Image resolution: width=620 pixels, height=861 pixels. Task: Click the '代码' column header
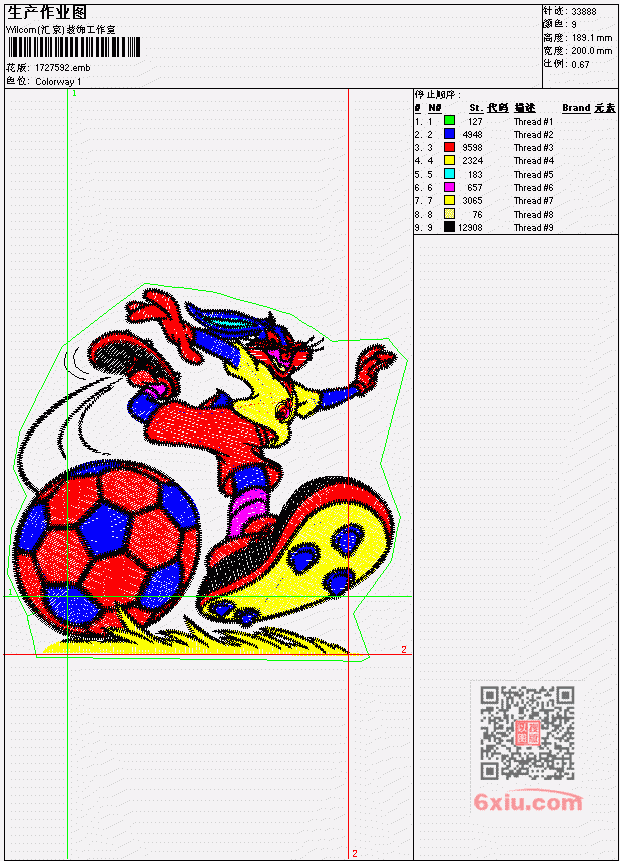(x=498, y=108)
